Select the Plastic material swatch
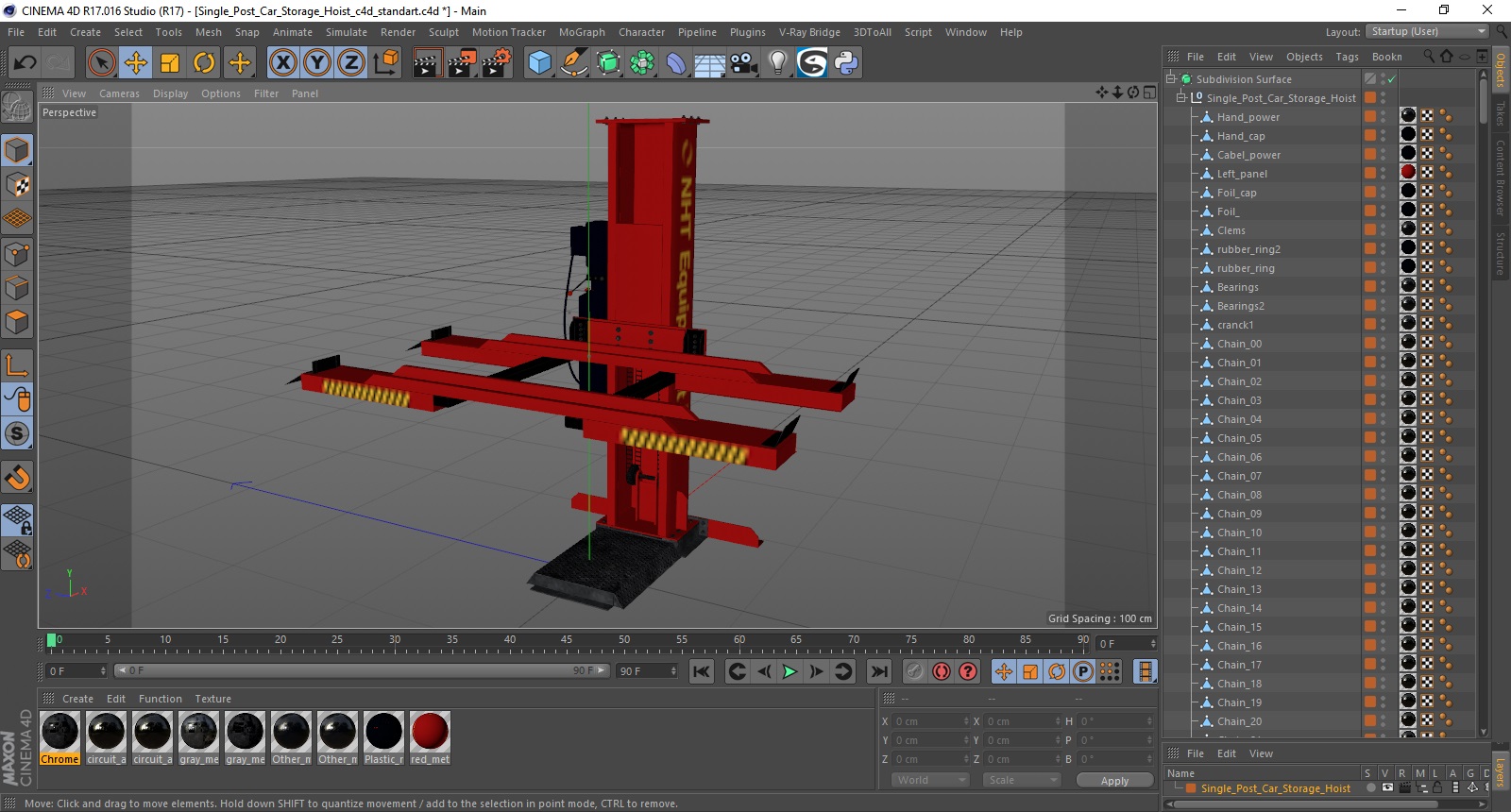This screenshot has height=812, width=1511. (x=383, y=738)
